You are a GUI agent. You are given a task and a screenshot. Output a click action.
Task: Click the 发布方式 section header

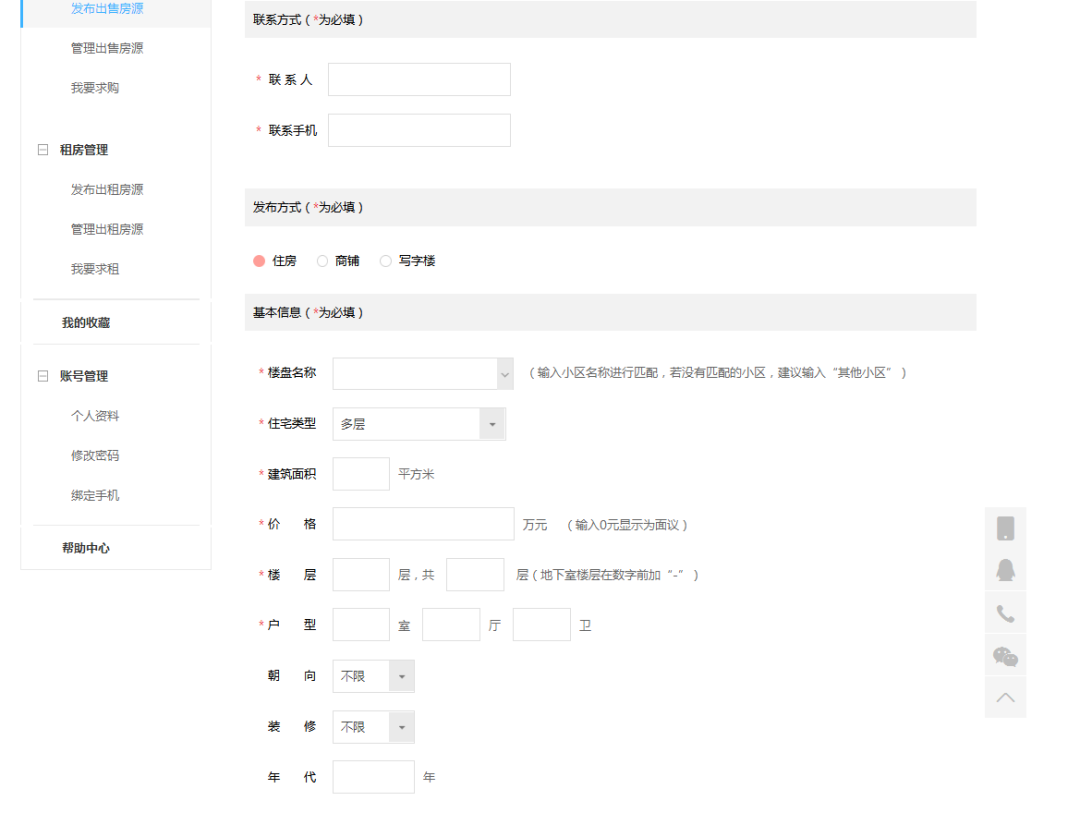(610, 207)
